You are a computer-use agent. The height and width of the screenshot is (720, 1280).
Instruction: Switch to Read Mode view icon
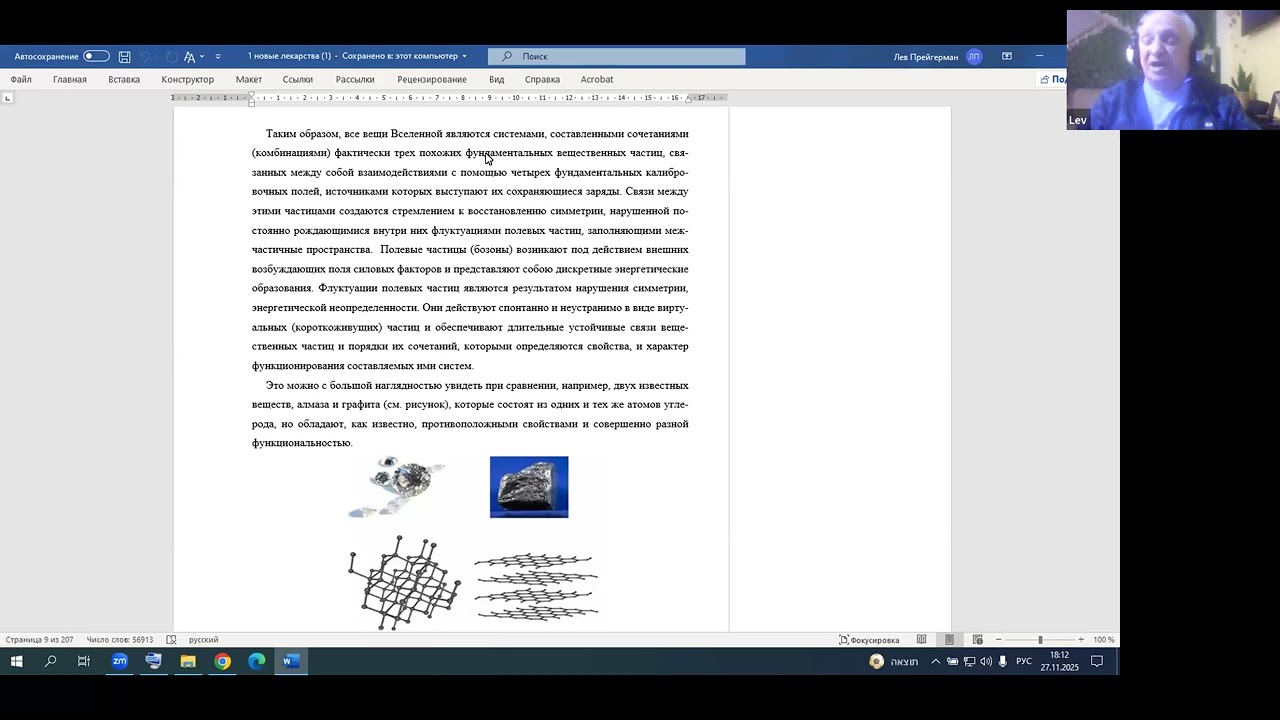click(921, 640)
